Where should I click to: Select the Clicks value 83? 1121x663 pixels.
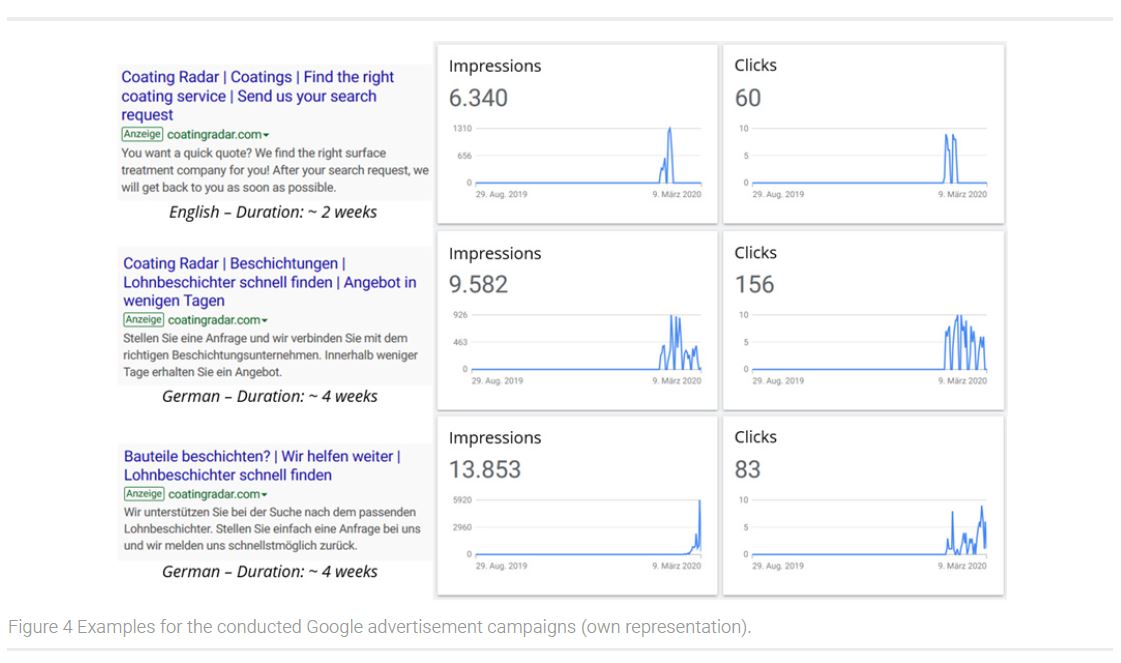(x=747, y=470)
